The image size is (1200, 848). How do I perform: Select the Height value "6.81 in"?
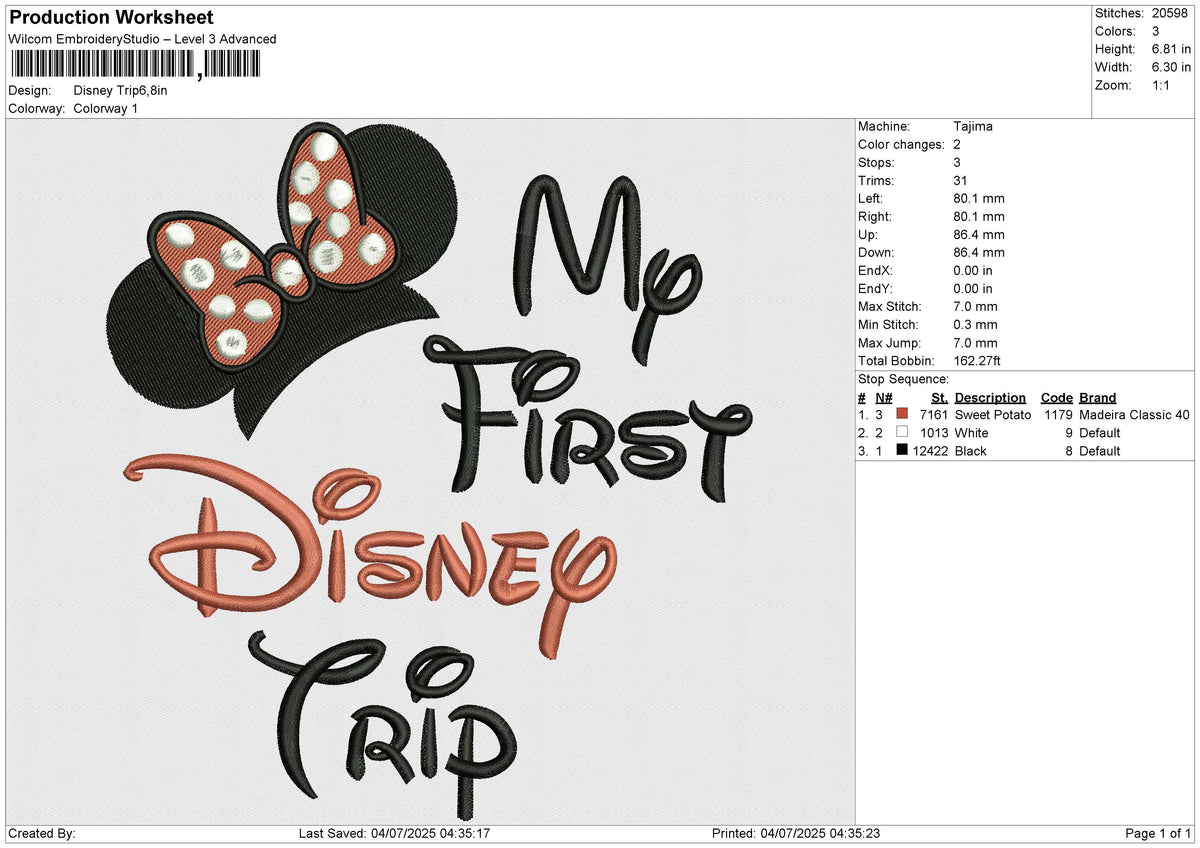pos(1171,49)
